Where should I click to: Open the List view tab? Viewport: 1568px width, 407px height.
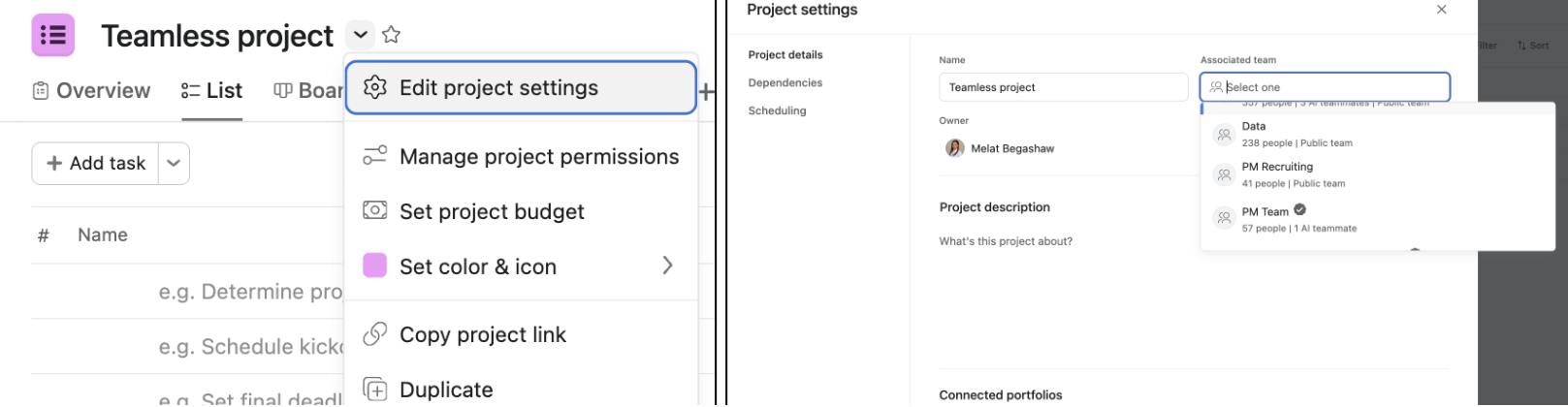coord(211,90)
